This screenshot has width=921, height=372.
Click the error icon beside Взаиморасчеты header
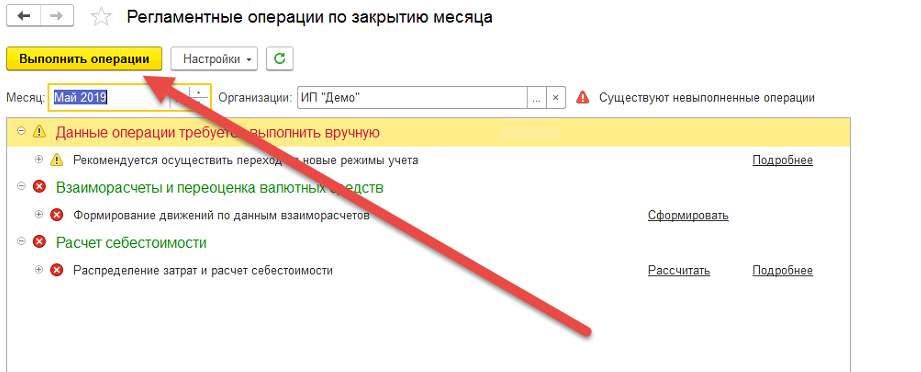click(x=39, y=187)
